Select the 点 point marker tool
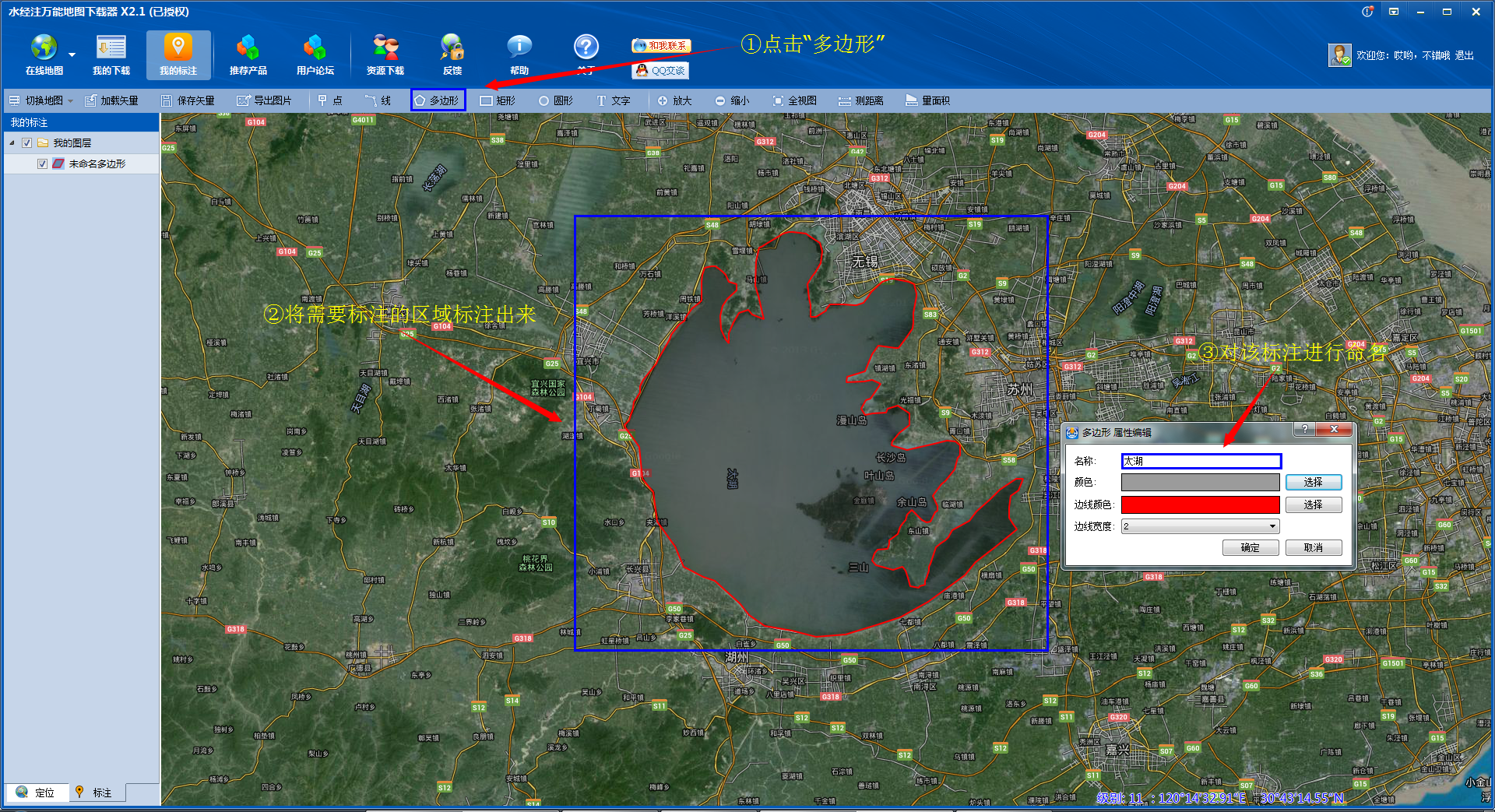The height and width of the screenshot is (812, 1495). point(330,100)
